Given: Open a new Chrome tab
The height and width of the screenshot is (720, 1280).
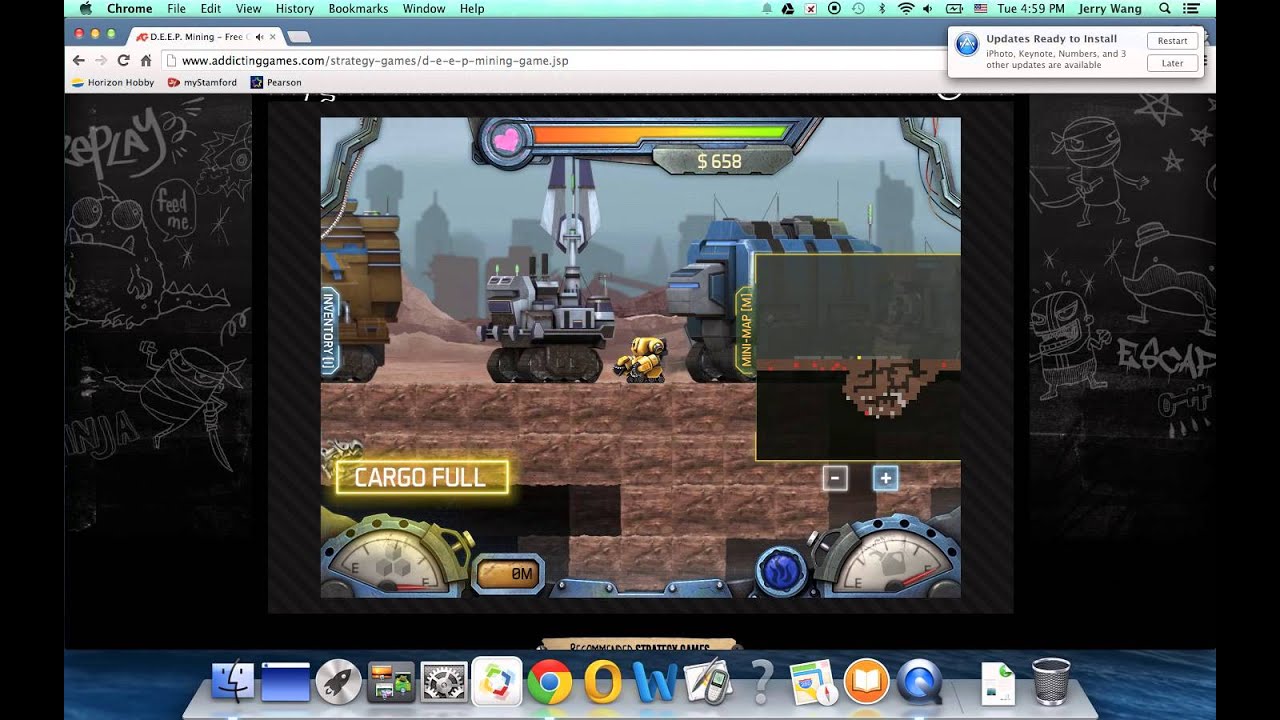Looking at the screenshot, I should coord(298,37).
